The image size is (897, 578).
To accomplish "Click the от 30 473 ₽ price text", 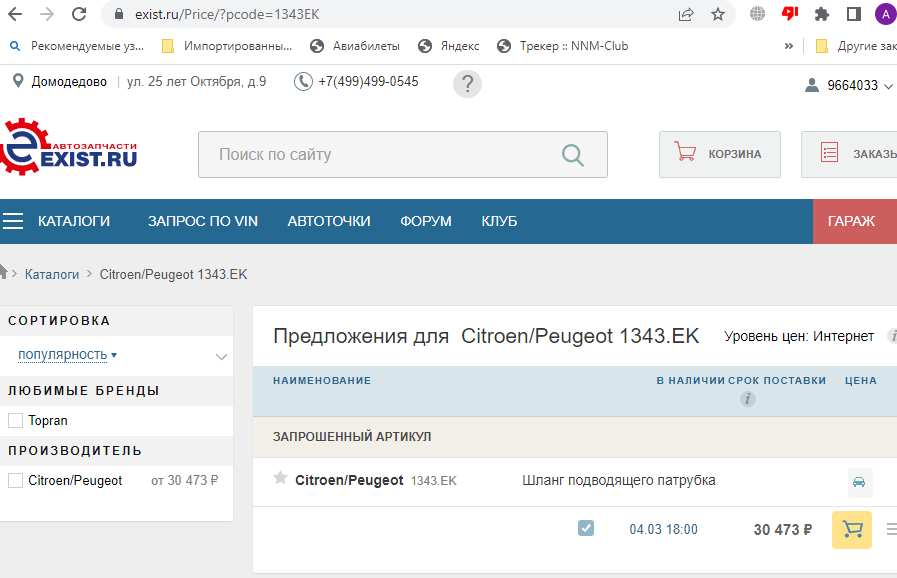I will point(185,481).
